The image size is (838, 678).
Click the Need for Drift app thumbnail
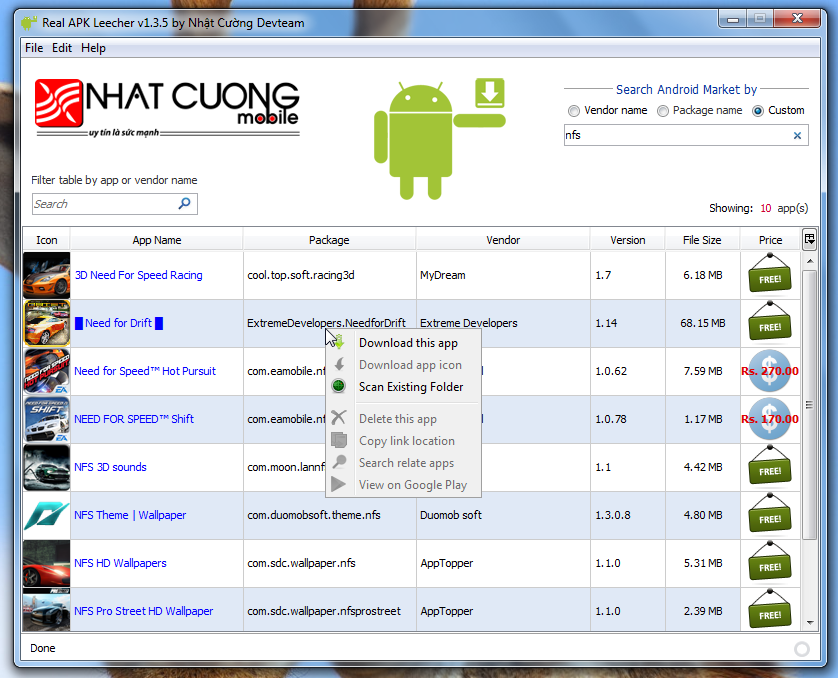tap(46, 323)
